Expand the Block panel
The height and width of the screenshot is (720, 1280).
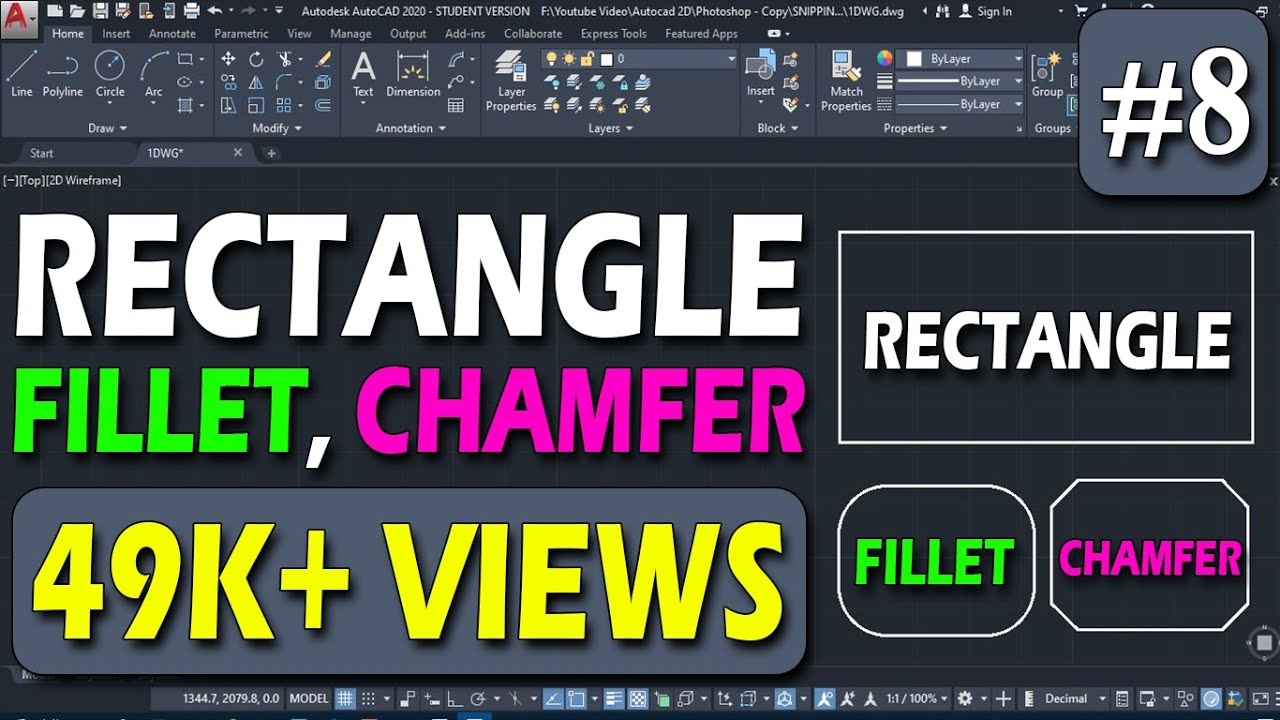click(778, 128)
